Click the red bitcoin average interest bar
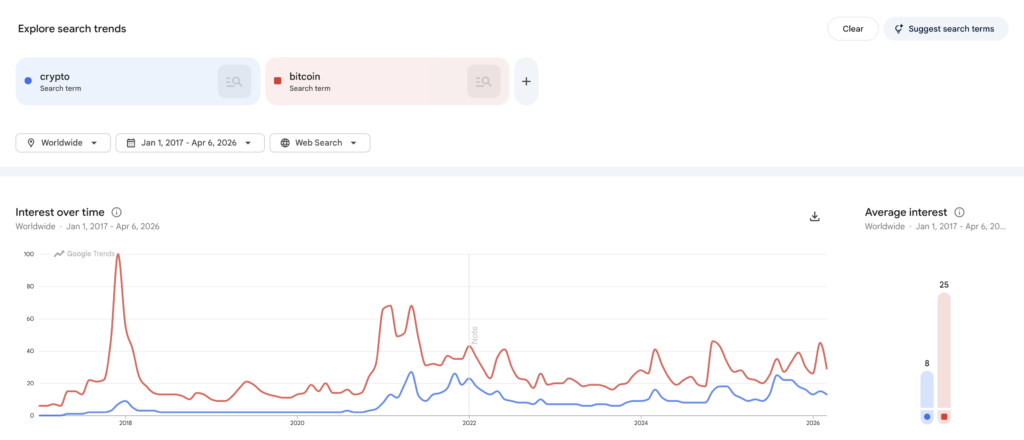The image size is (1024, 440). [x=943, y=350]
